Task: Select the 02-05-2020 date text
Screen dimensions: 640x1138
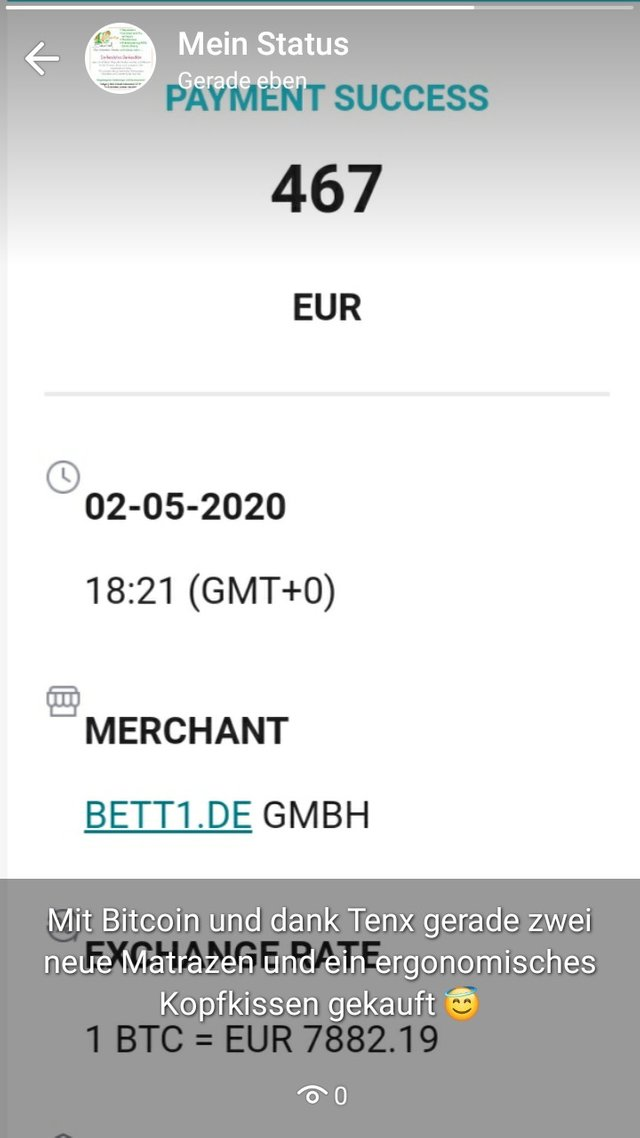Action: point(185,507)
